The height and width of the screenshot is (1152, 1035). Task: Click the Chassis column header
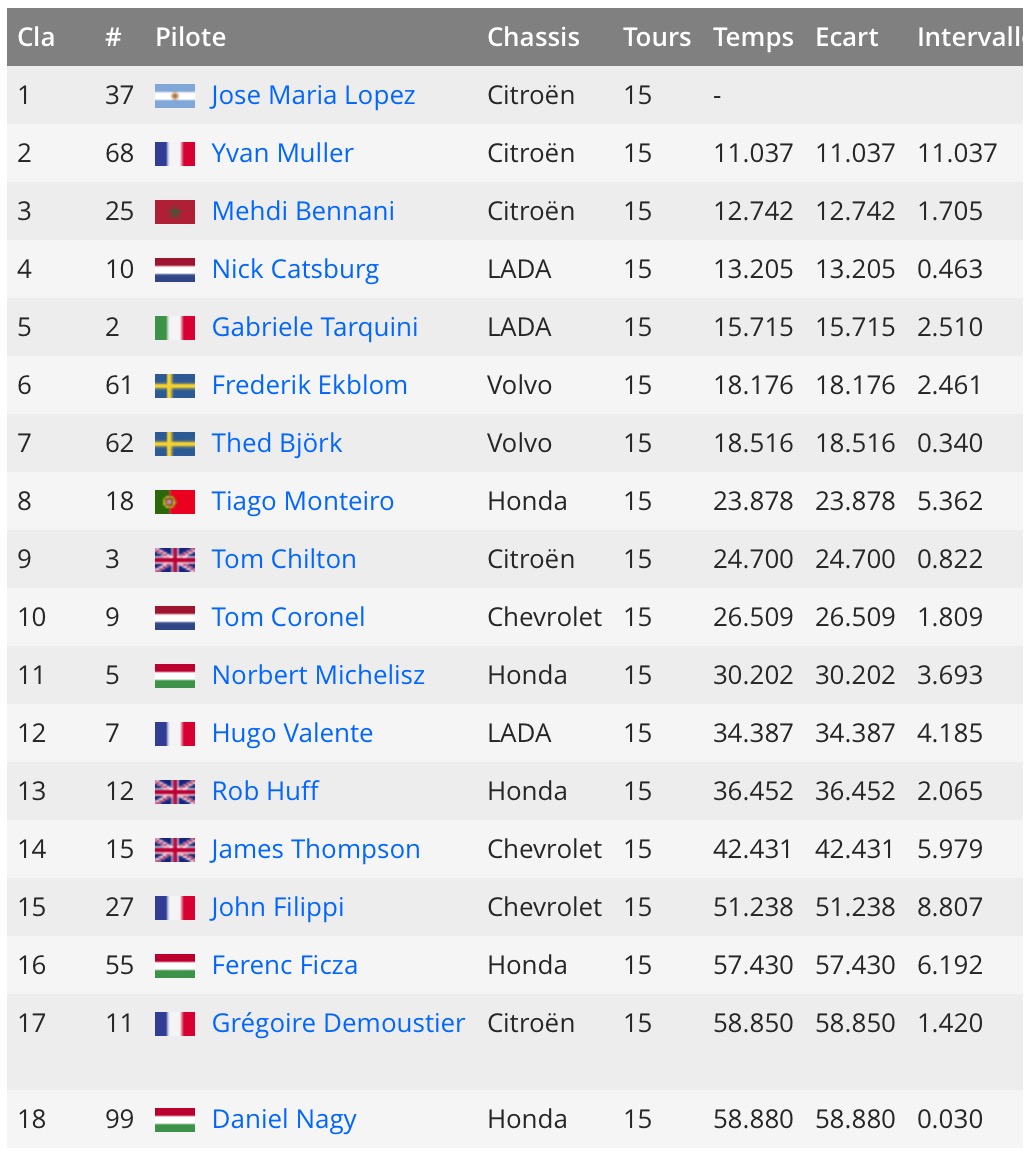[x=533, y=37]
